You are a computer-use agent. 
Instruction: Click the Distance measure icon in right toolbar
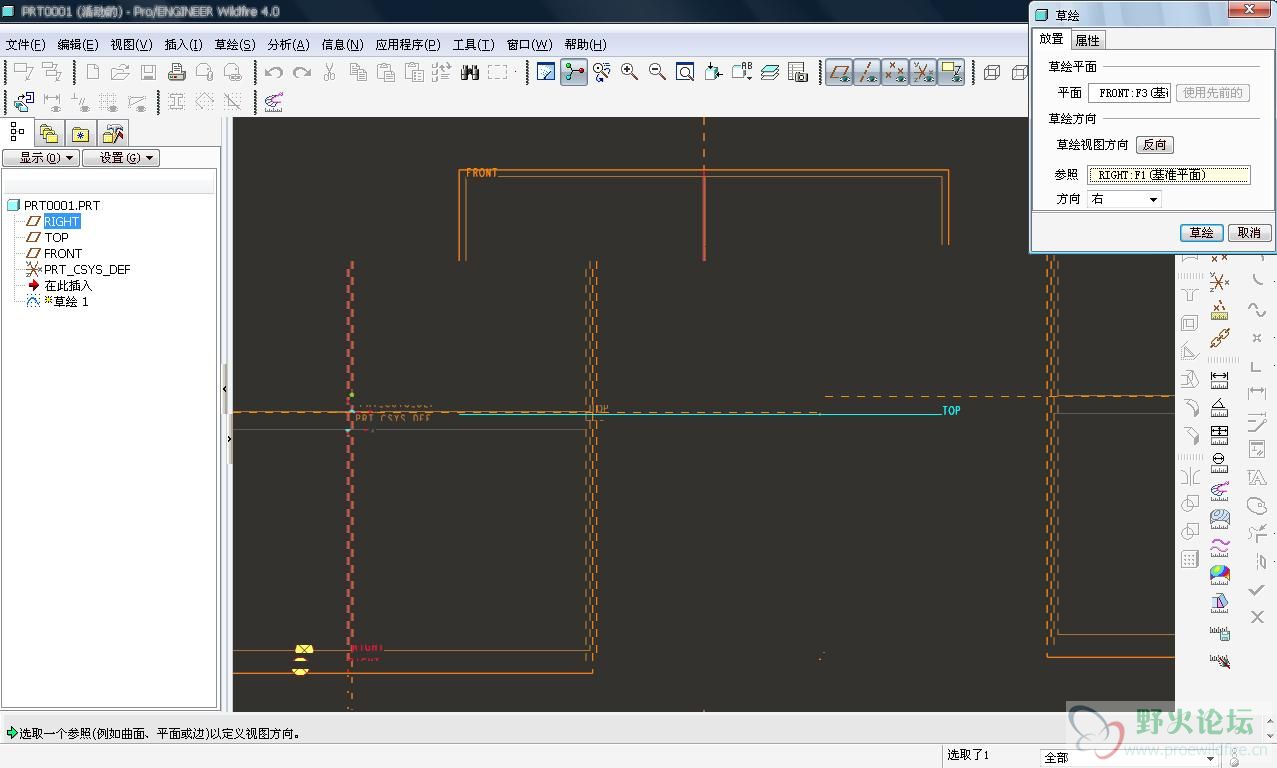[1219, 381]
